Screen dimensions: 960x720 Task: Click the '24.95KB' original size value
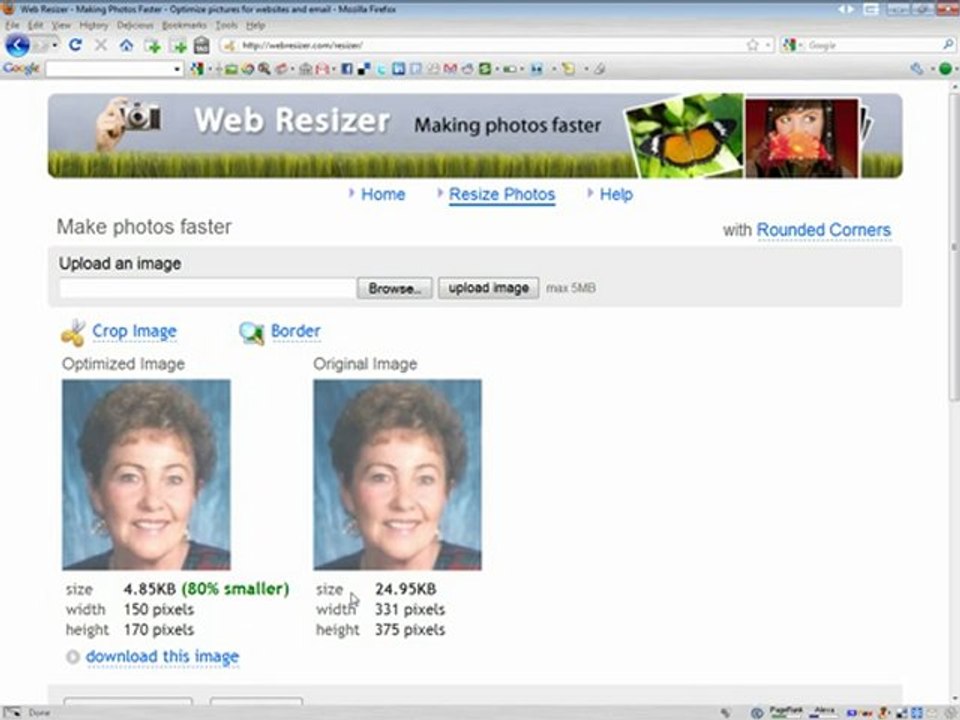405,589
